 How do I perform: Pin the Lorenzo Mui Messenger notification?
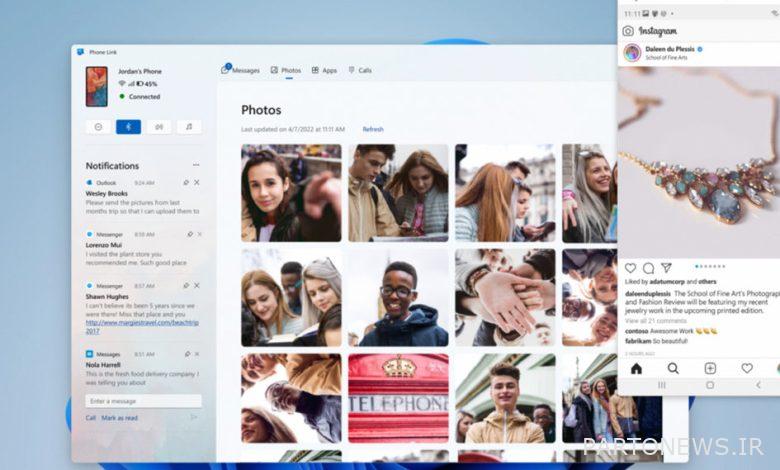pyautogui.click(x=190, y=234)
